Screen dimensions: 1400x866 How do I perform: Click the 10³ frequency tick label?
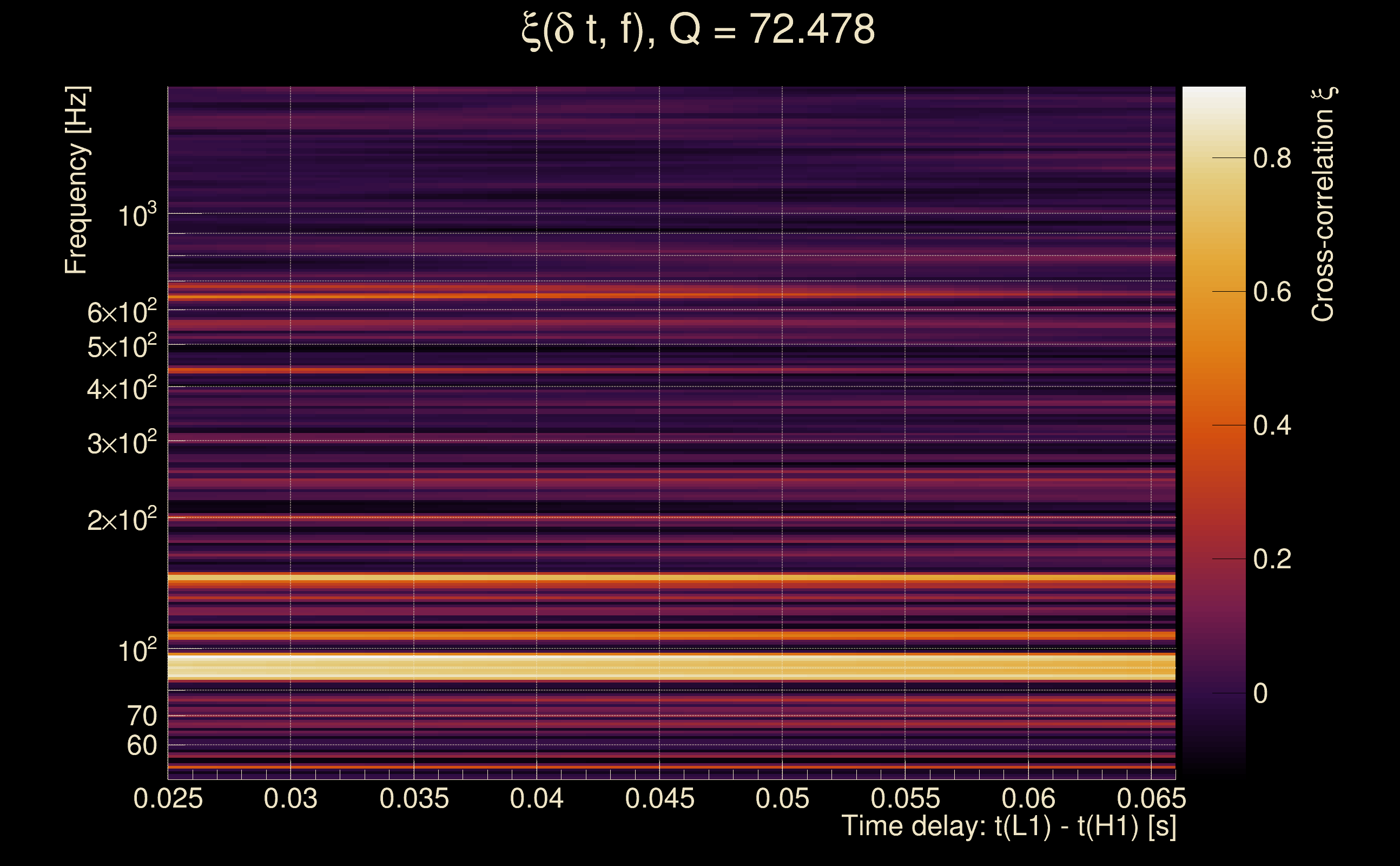[137, 215]
